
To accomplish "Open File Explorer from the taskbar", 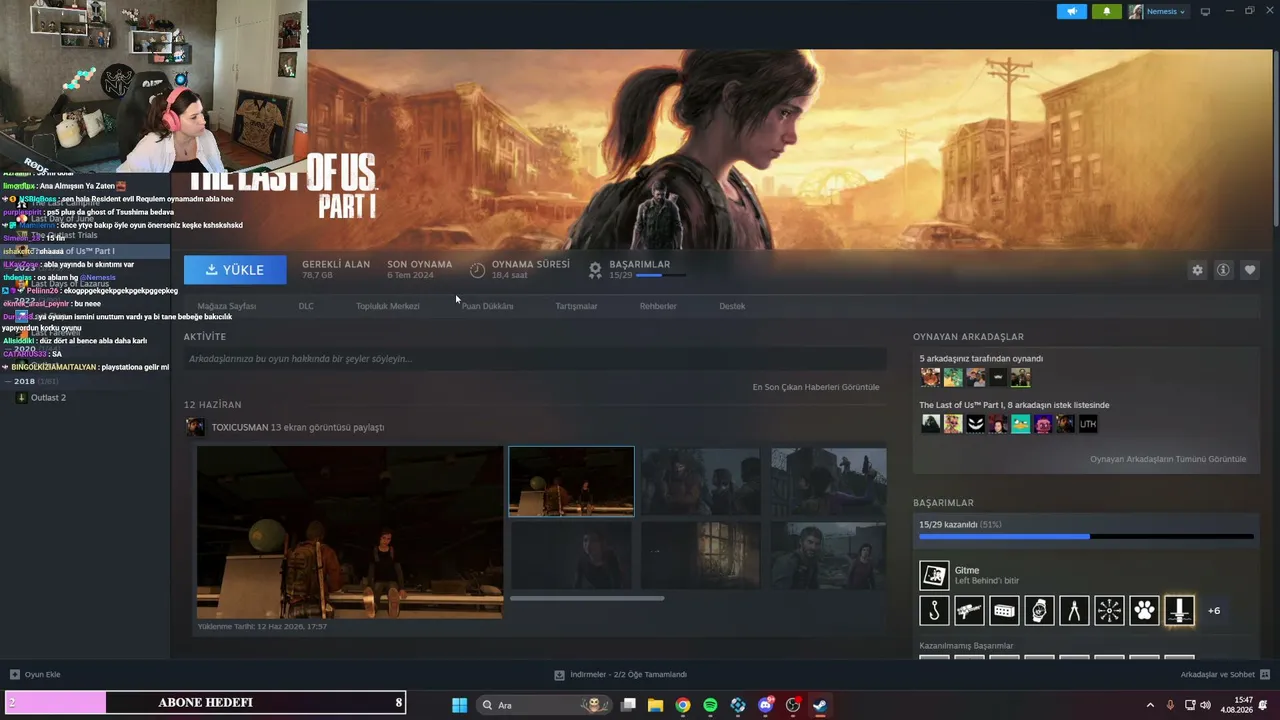I will (655, 705).
